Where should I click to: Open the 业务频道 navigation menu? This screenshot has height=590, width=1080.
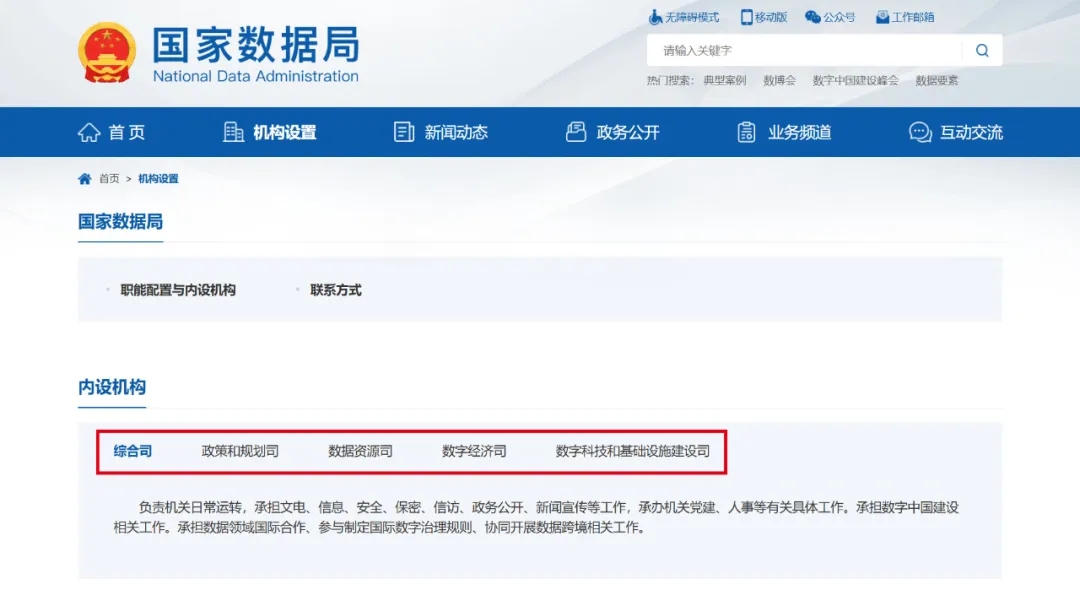(784, 132)
